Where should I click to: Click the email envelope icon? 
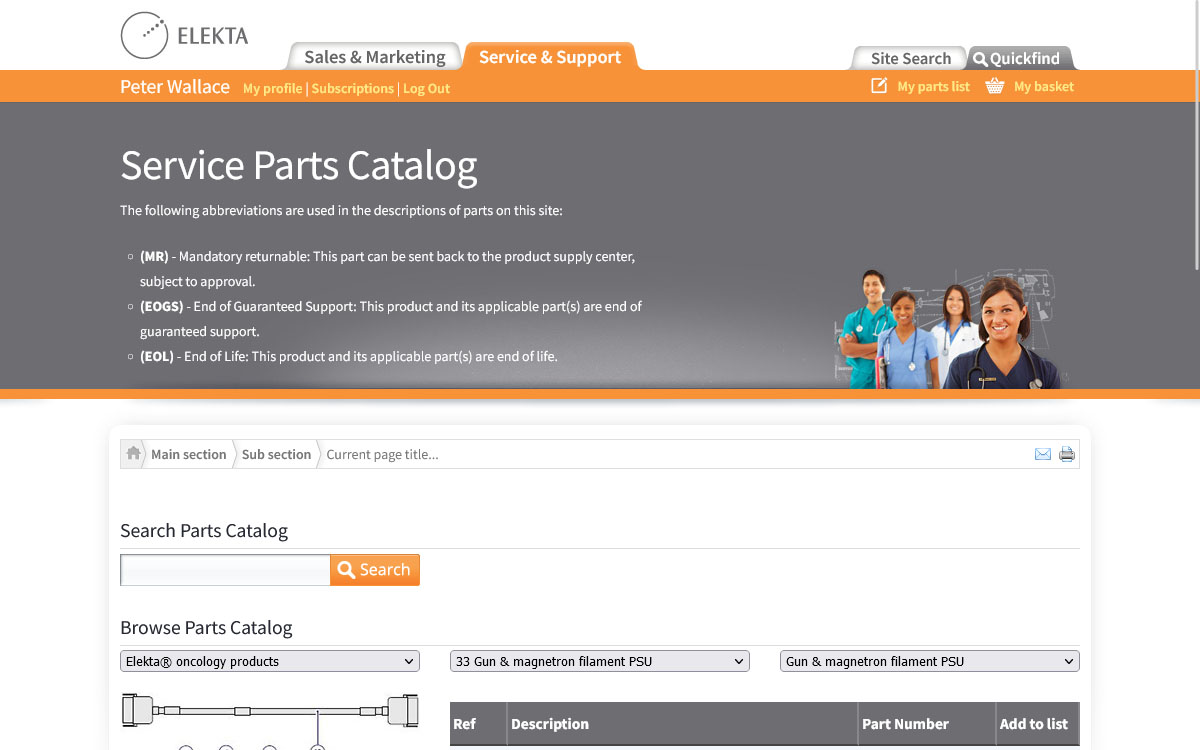tap(1042, 454)
